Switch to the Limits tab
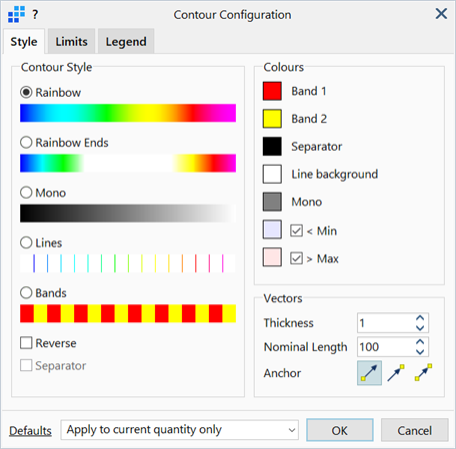456x449 pixels. tap(71, 41)
